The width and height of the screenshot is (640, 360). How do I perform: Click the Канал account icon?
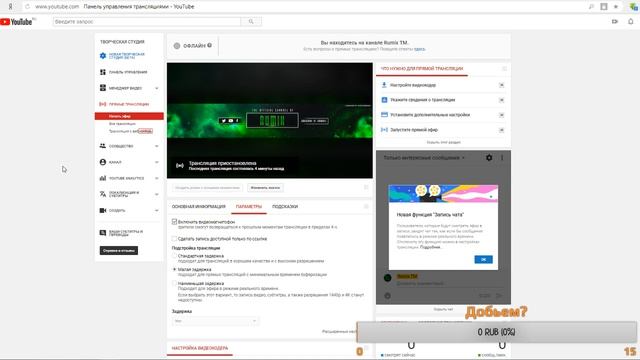(x=103, y=162)
